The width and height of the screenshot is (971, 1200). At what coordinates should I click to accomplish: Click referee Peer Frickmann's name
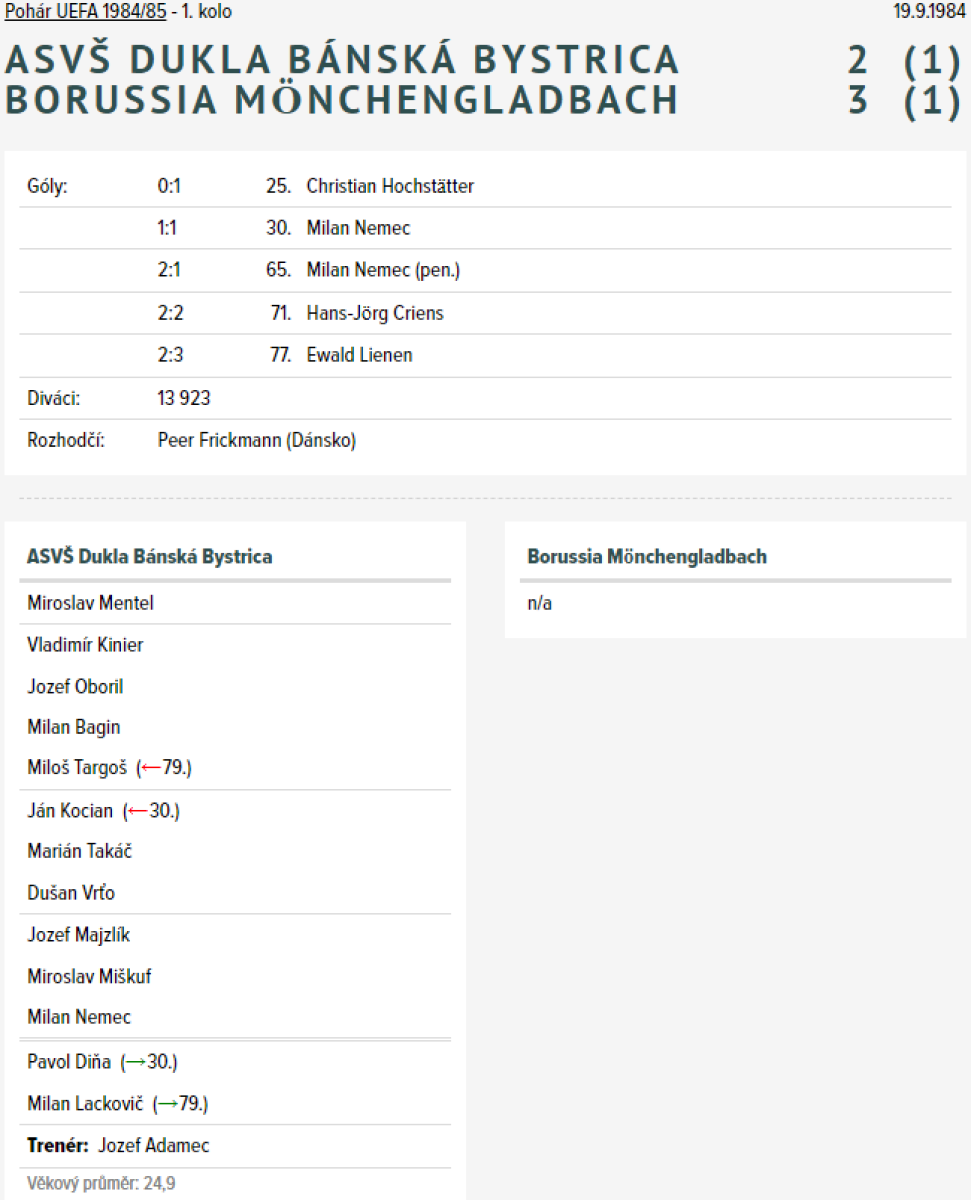coord(256,440)
